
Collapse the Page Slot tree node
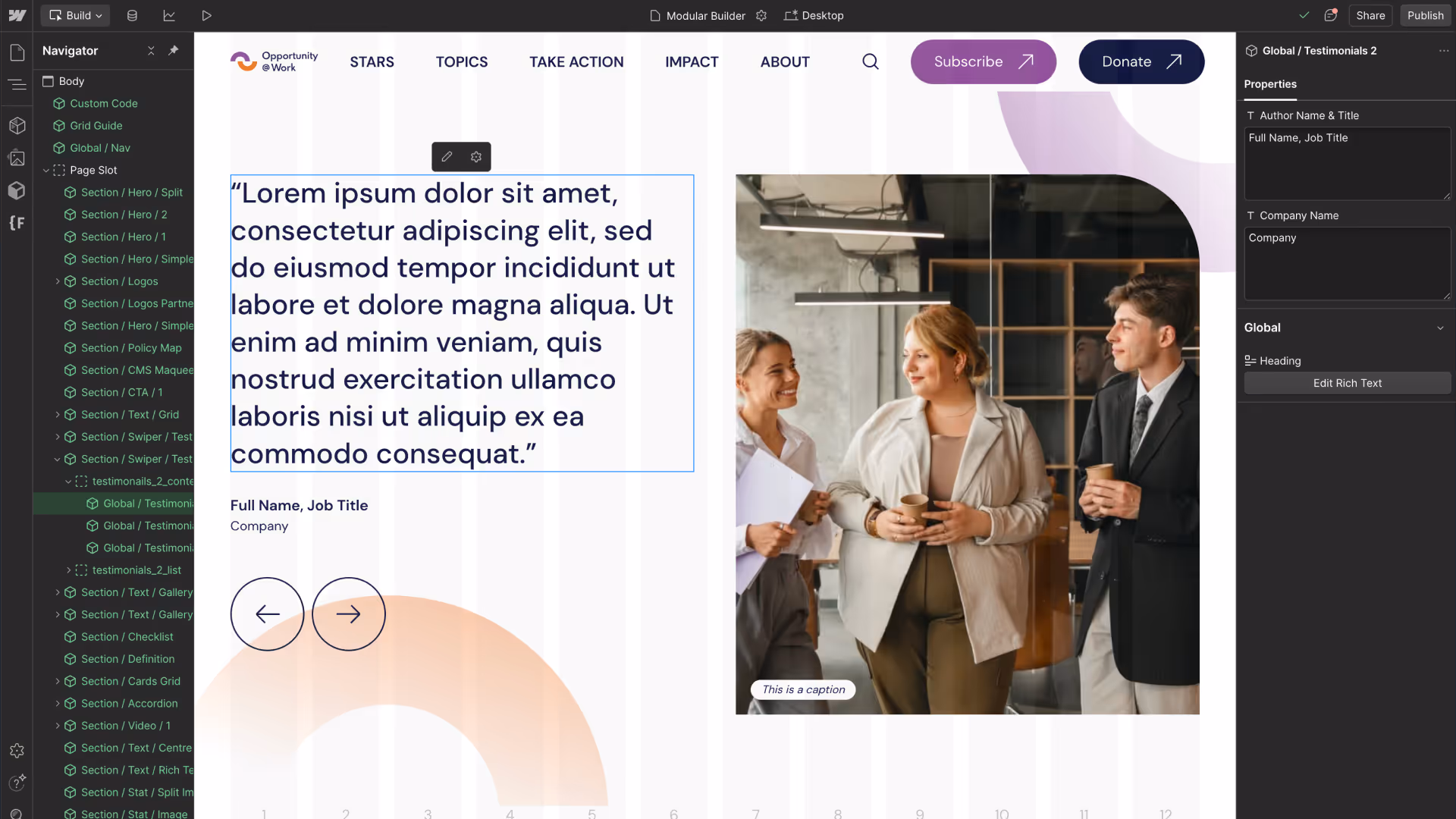(x=46, y=170)
